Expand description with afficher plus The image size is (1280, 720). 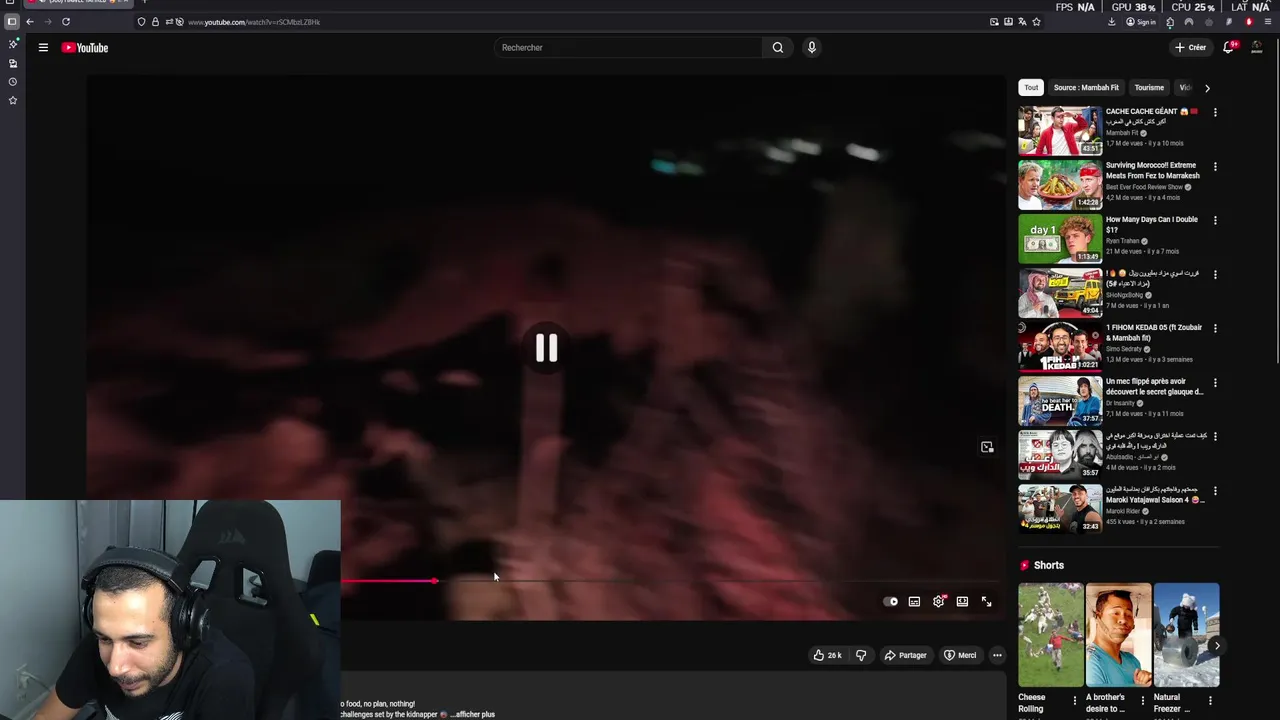(474, 714)
